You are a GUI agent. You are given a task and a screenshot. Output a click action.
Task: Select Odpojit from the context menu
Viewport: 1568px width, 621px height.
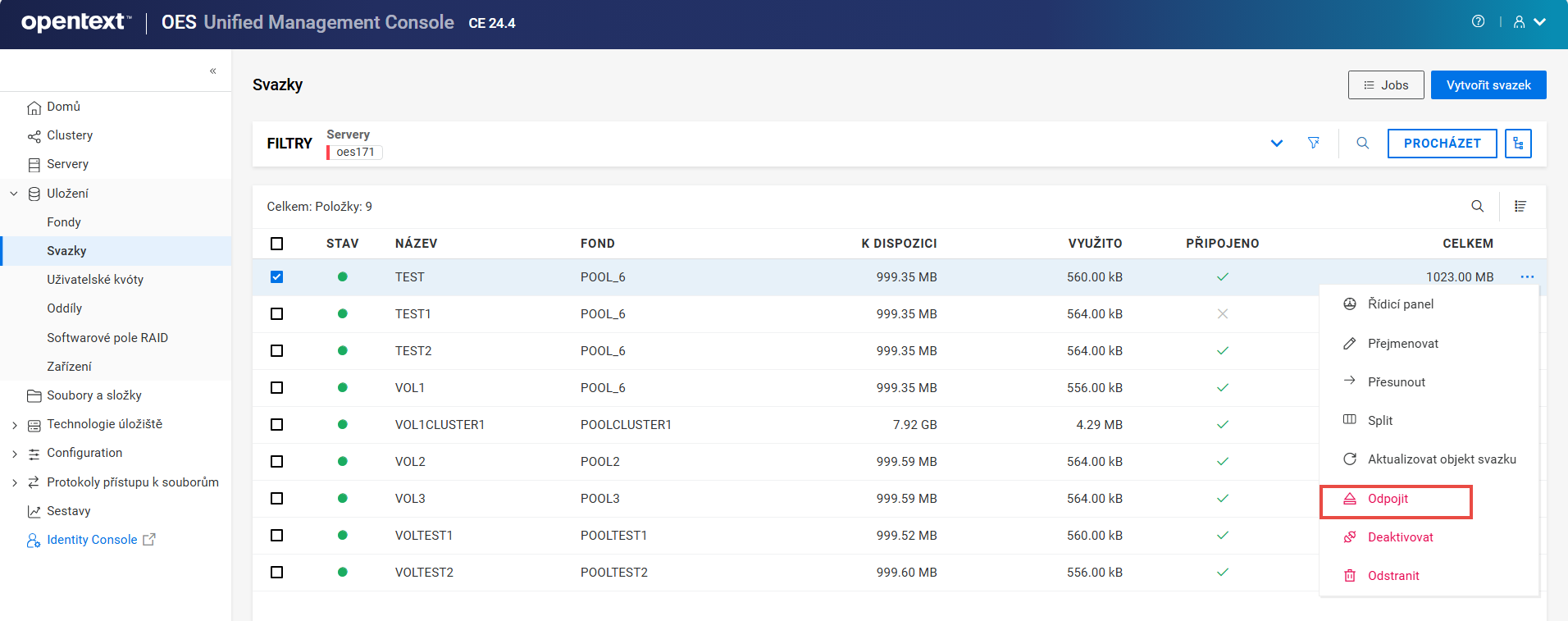(1388, 499)
